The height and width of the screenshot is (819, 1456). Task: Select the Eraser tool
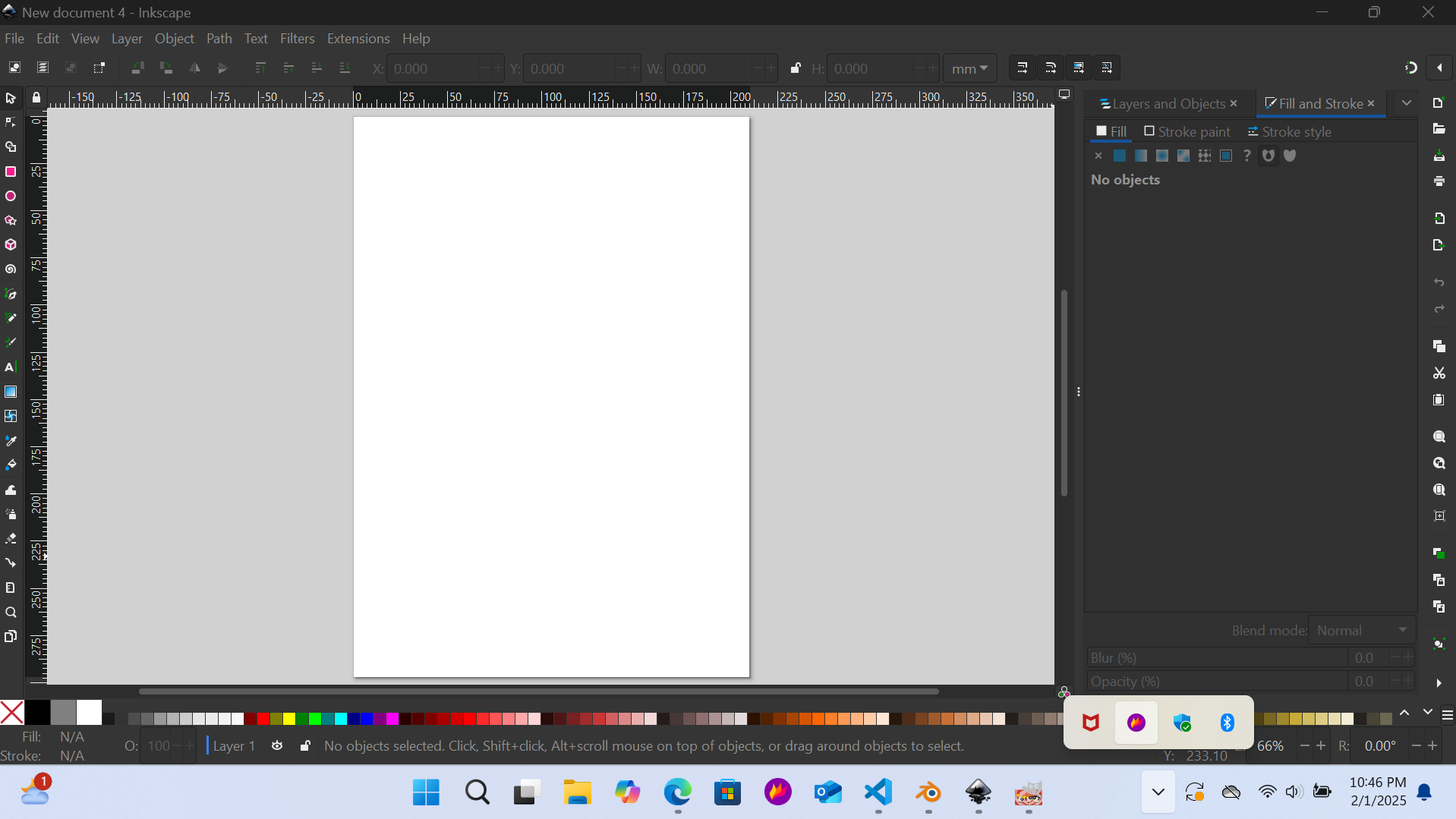(x=11, y=539)
